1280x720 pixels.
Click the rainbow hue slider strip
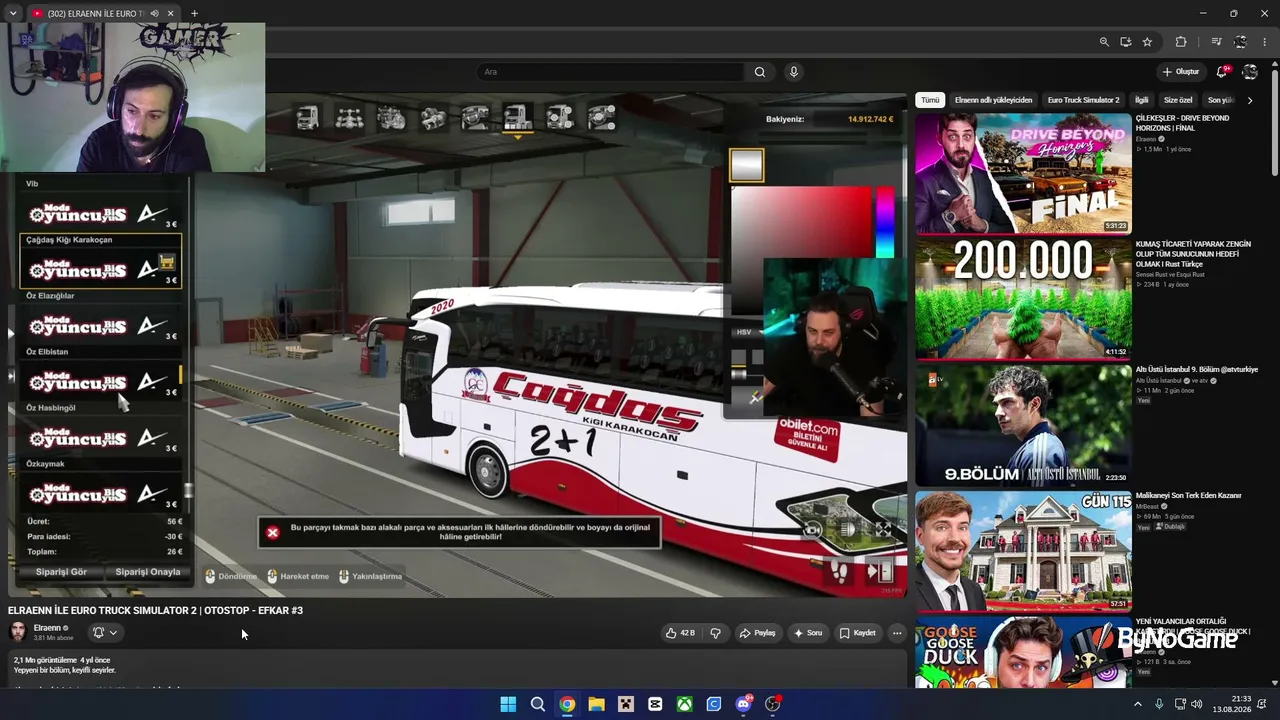pyautogui.click(x=885, y=222)
